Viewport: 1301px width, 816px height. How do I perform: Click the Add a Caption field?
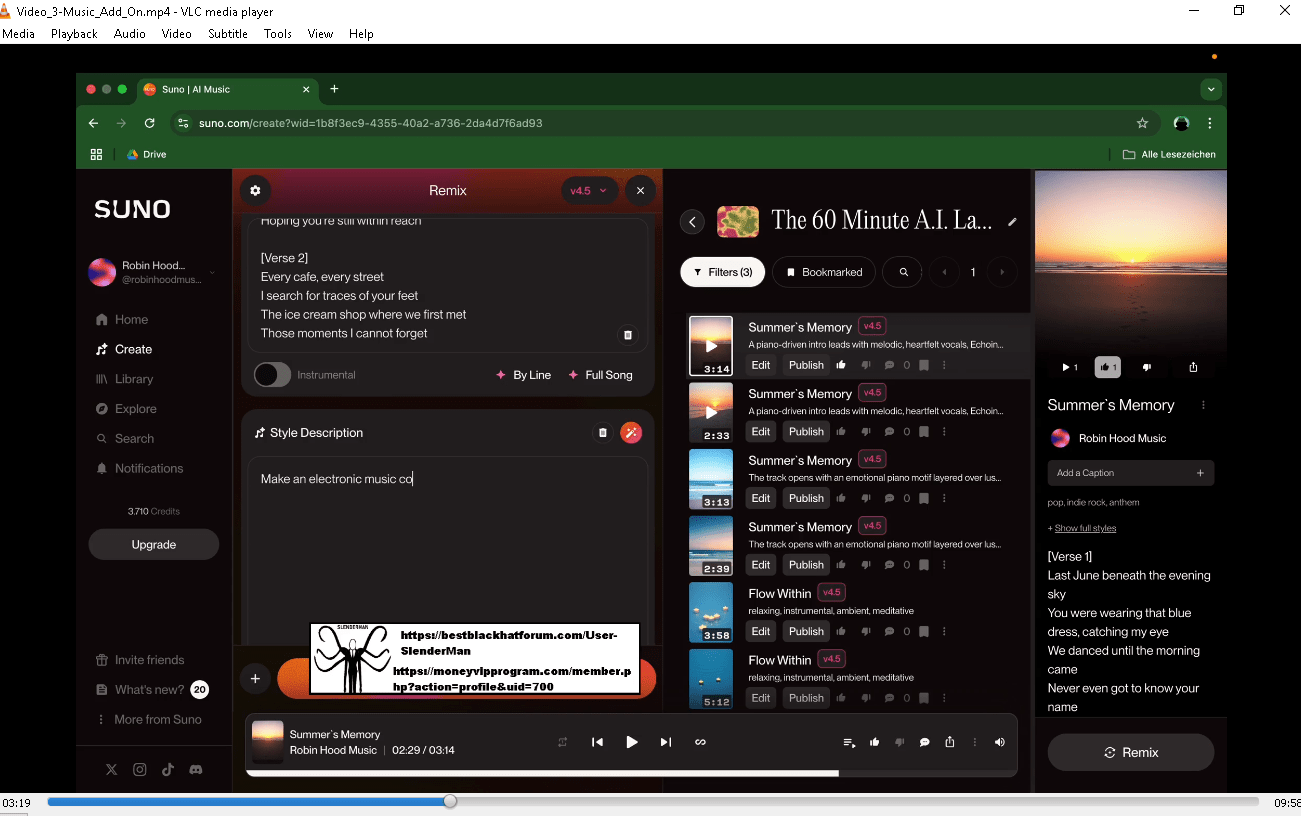[1131, 473]
